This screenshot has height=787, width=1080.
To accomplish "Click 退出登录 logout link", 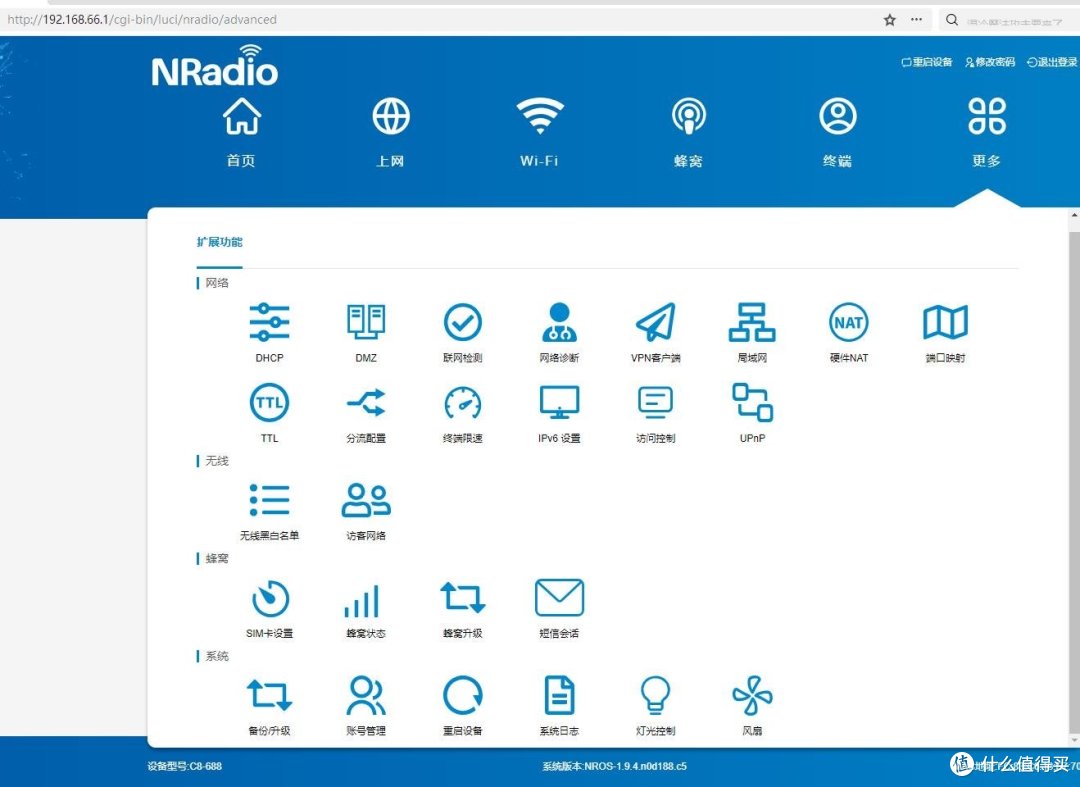I will (x=1052, y=62).
